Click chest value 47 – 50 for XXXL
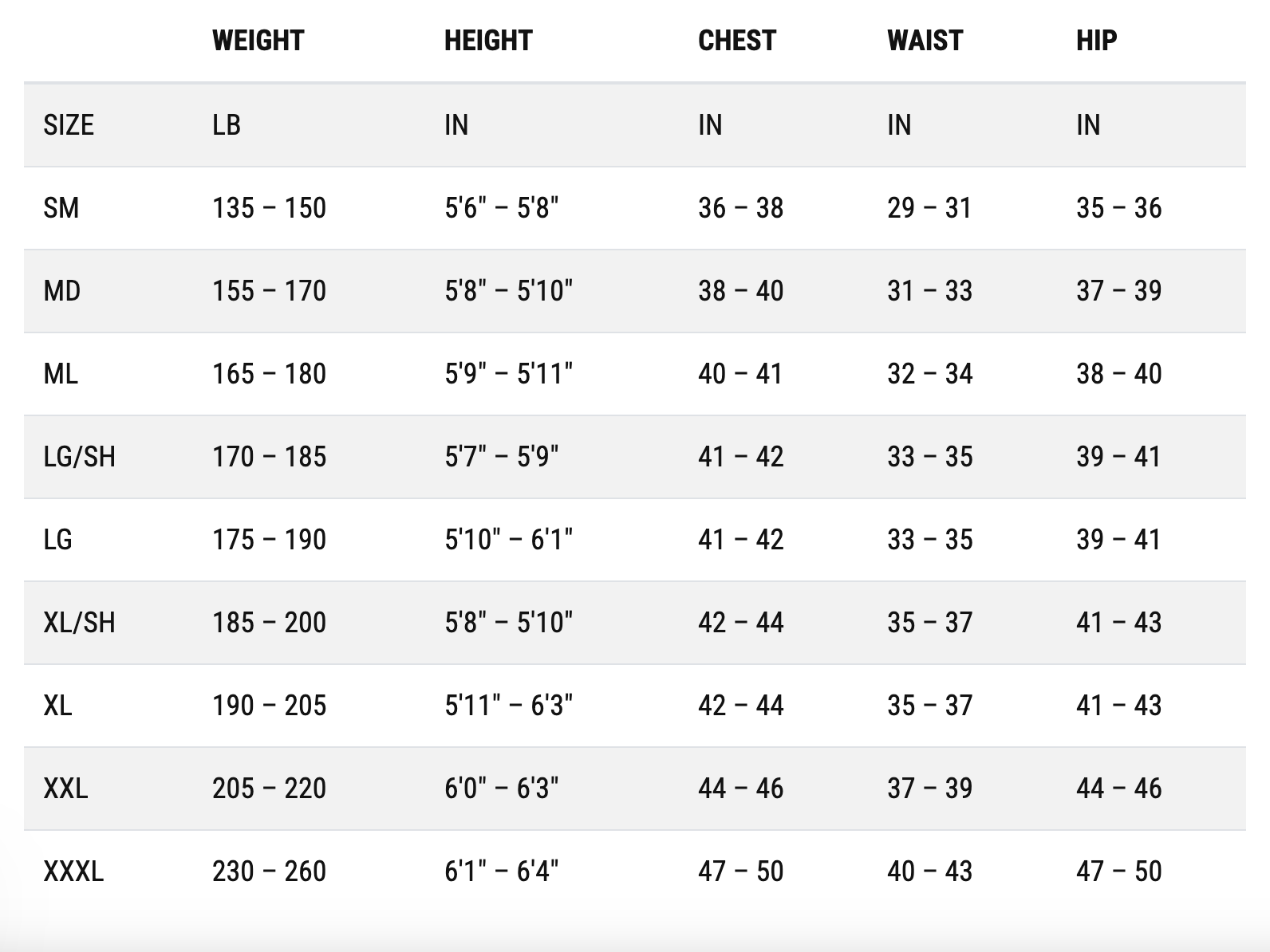This screenshot has width=1270, height=952. click(740, 871)
